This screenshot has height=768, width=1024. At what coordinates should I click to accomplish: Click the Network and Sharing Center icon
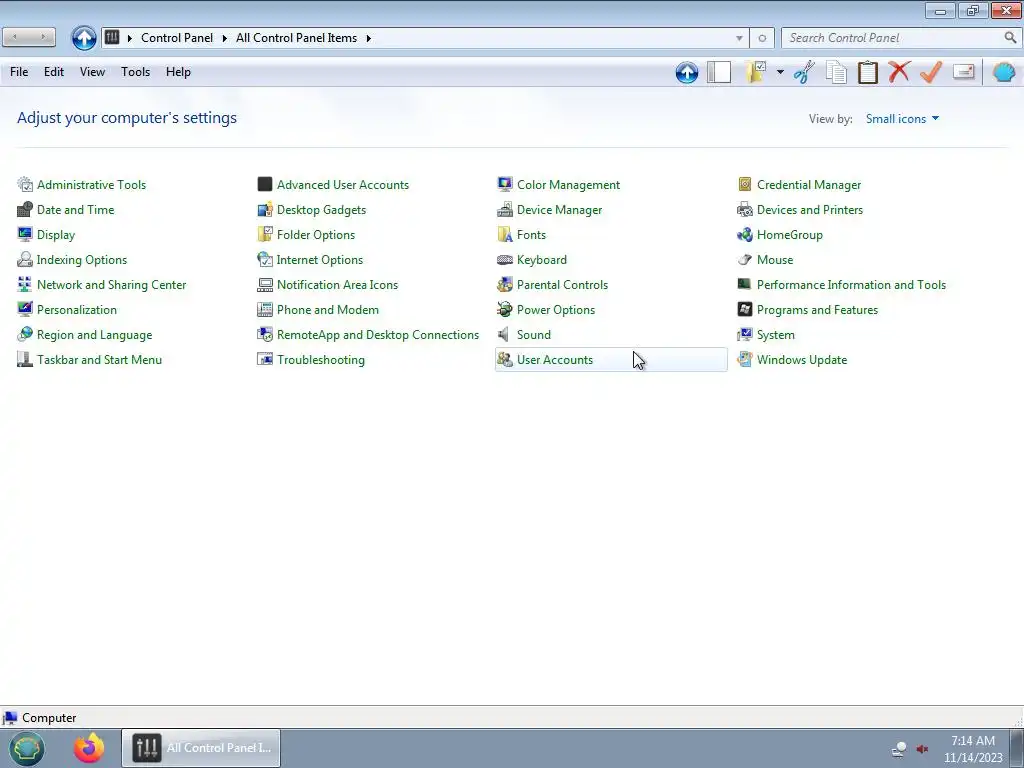click(x=25, y=285)
